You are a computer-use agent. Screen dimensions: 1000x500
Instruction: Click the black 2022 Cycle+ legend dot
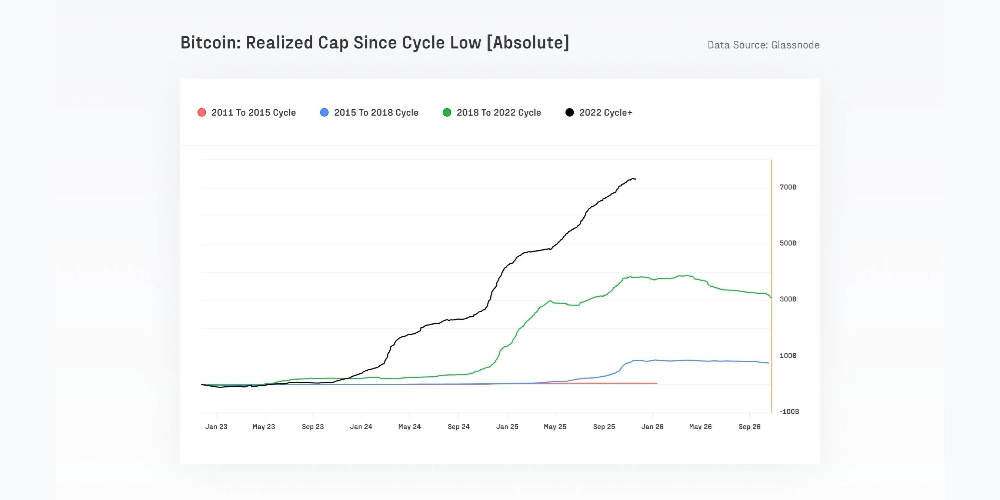(570, 113)
